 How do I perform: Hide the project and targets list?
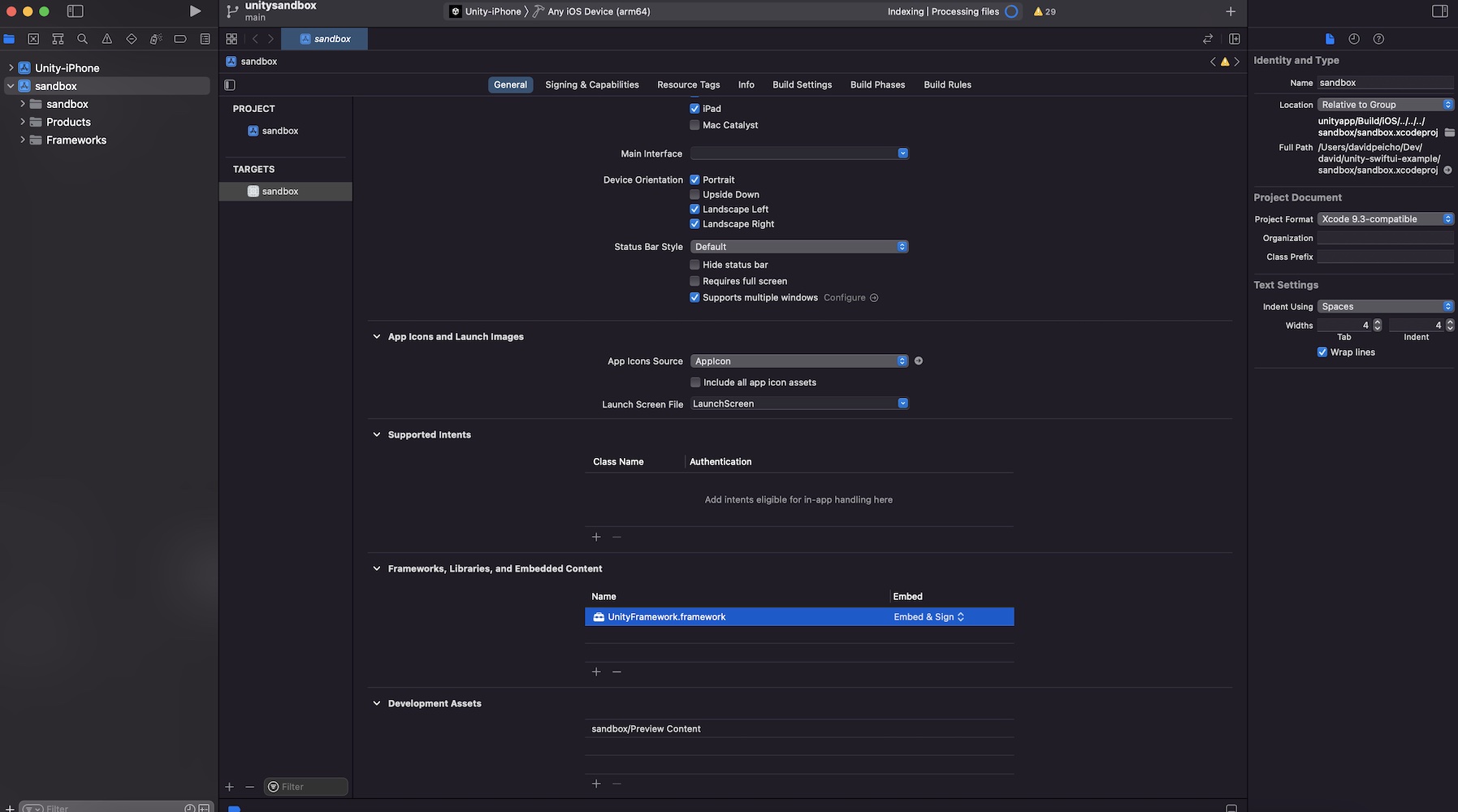point(230,84)
